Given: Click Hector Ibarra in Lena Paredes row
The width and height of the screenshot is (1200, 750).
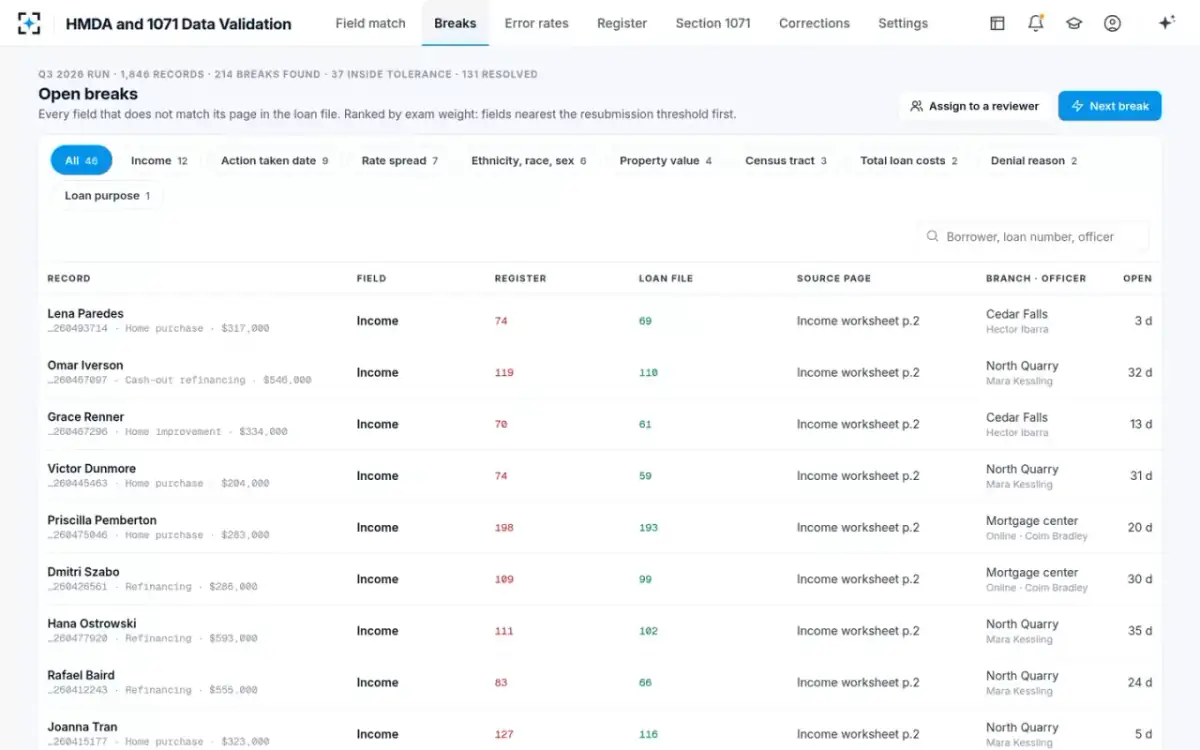Looking at the screenshot, I should pos(1017,329).
